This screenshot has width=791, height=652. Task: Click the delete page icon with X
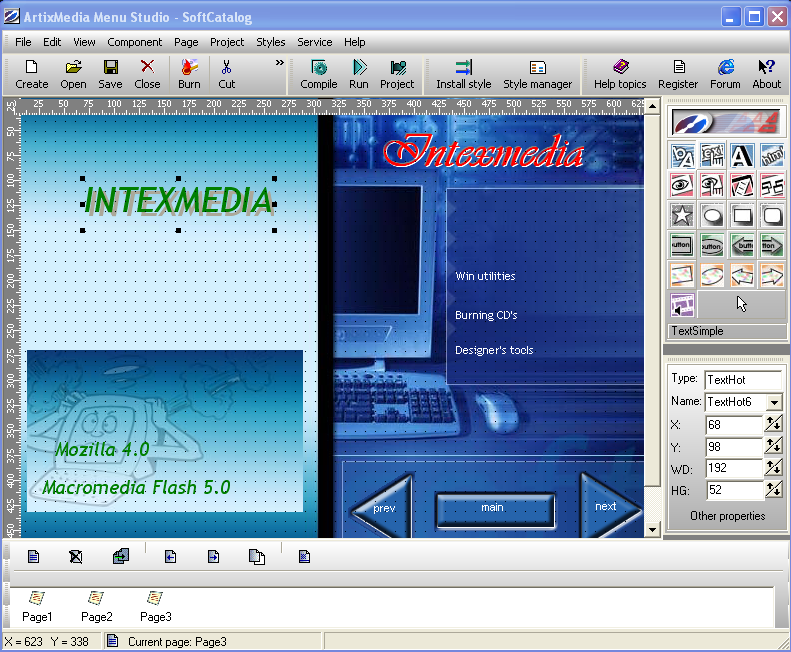[x=76, y=557]
